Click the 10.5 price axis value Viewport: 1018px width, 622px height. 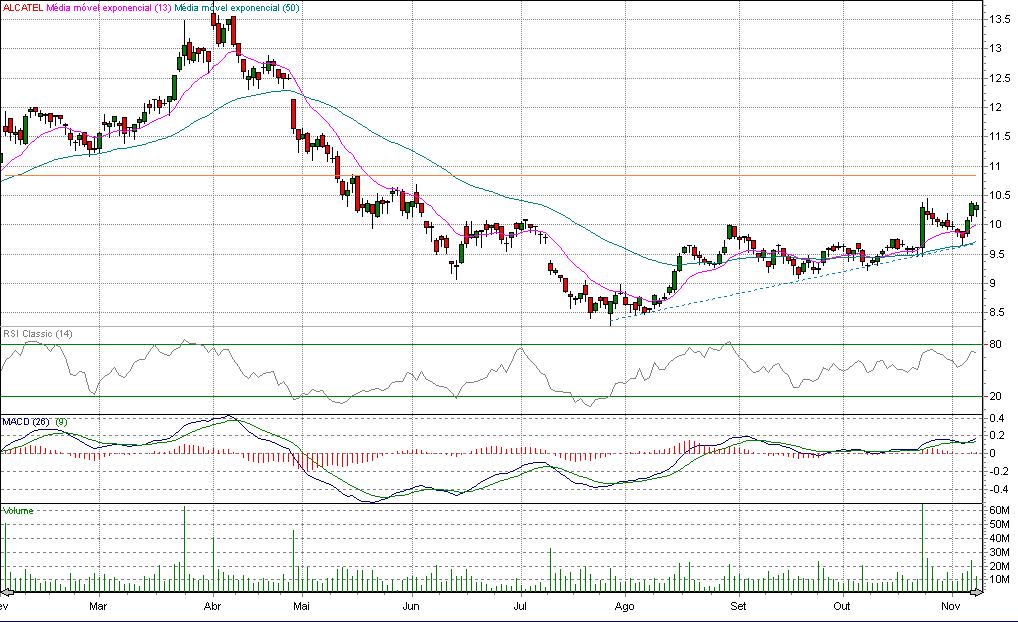click(1000, 195)
